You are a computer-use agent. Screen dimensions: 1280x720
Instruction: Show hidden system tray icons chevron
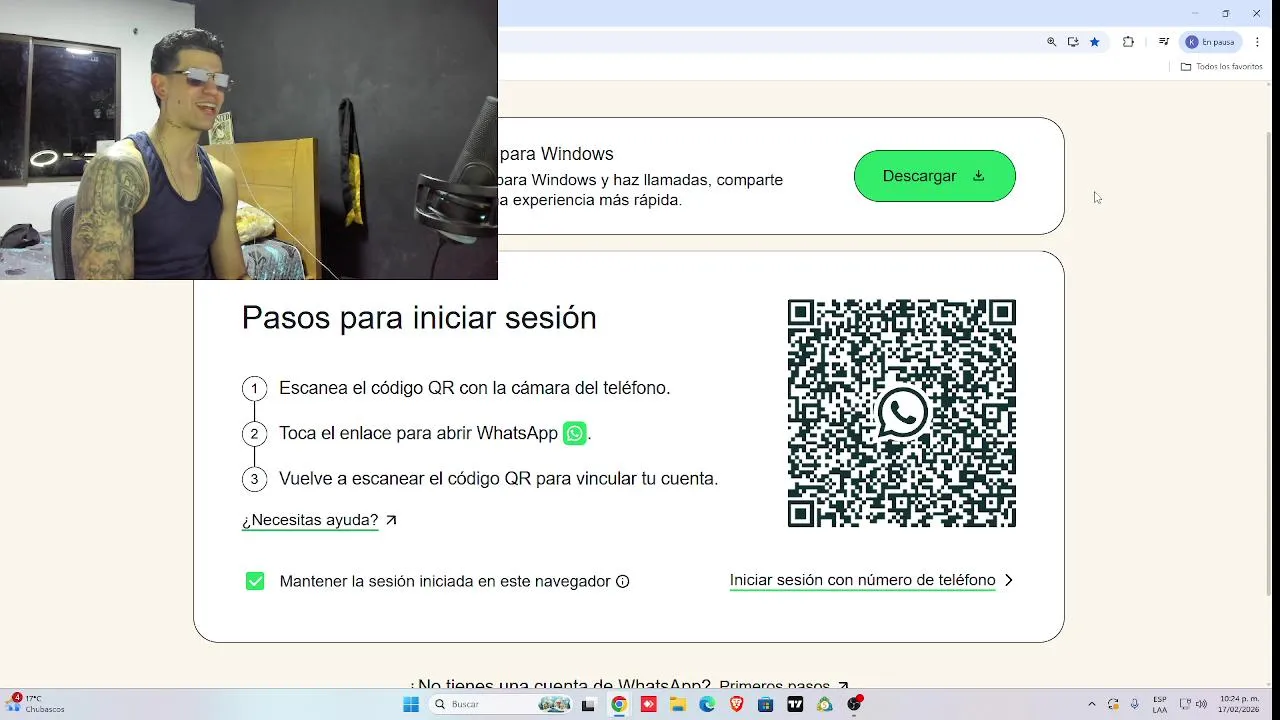[x=1091, y=704]
